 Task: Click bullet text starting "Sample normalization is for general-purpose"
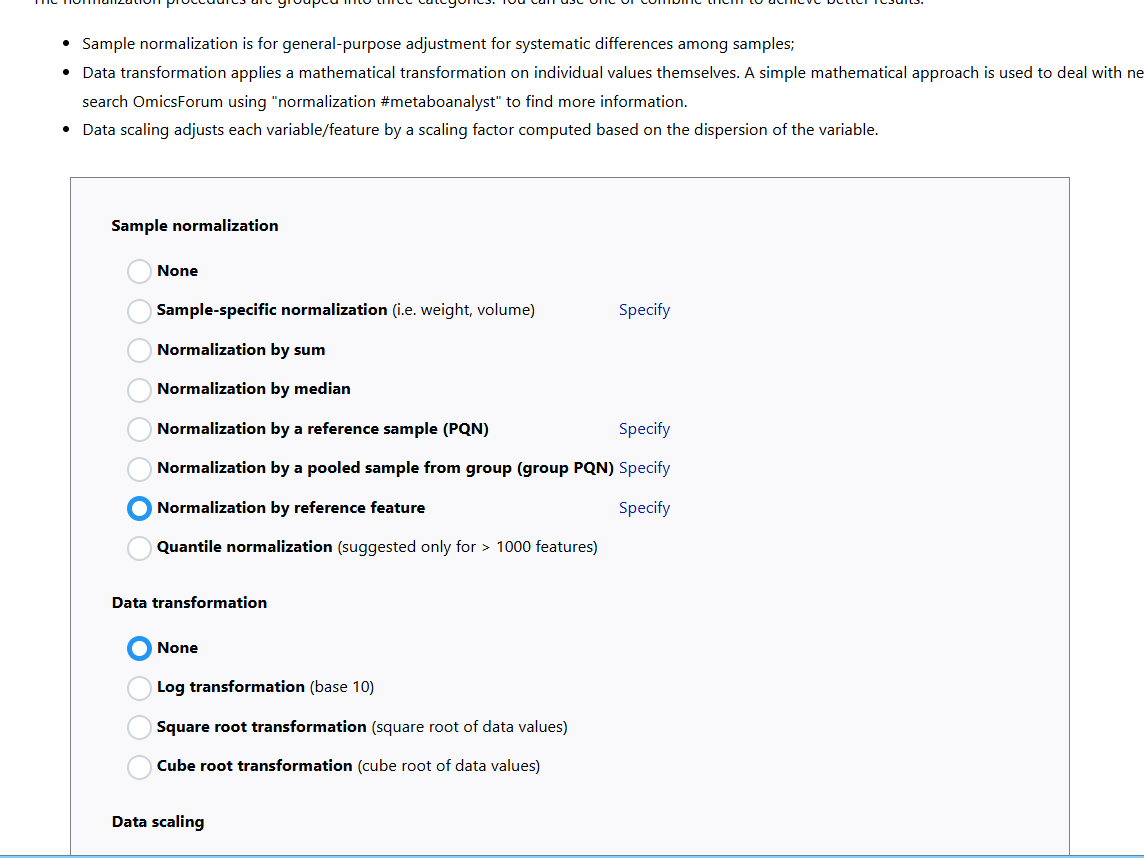(x=438, y=44)
